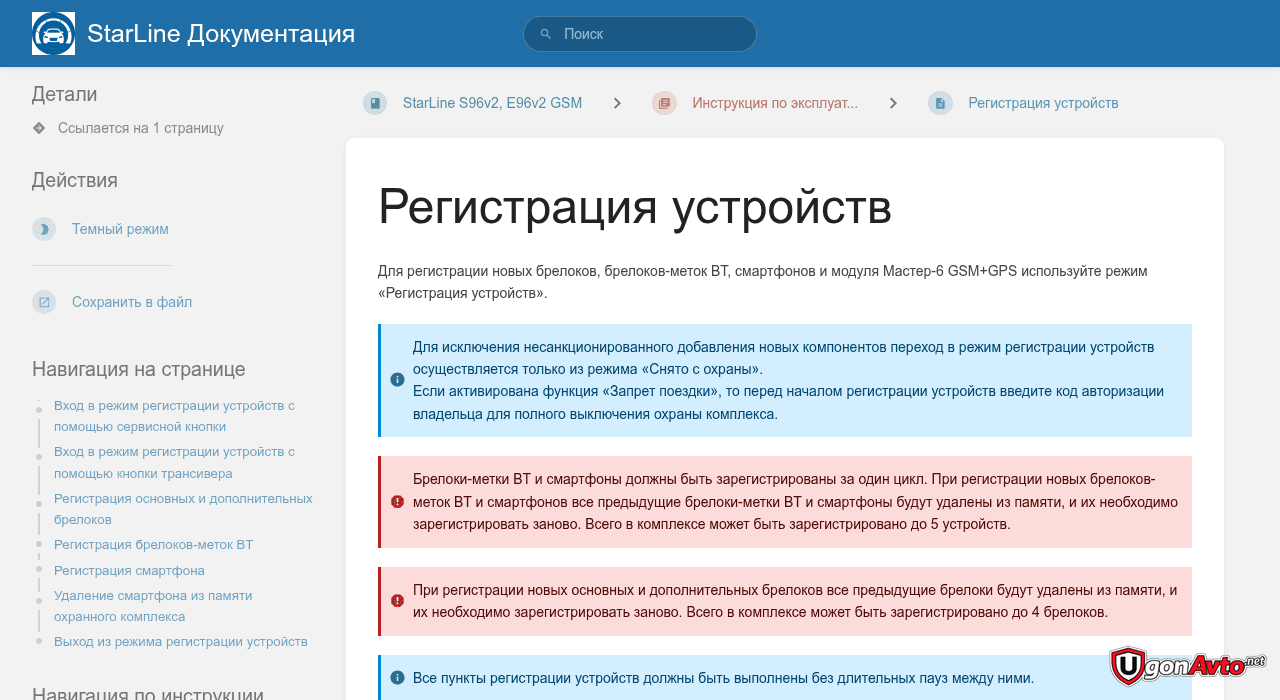1280x700 pixels.
Task: Click the Детали sidebar heading
Action: pos(65,94)
